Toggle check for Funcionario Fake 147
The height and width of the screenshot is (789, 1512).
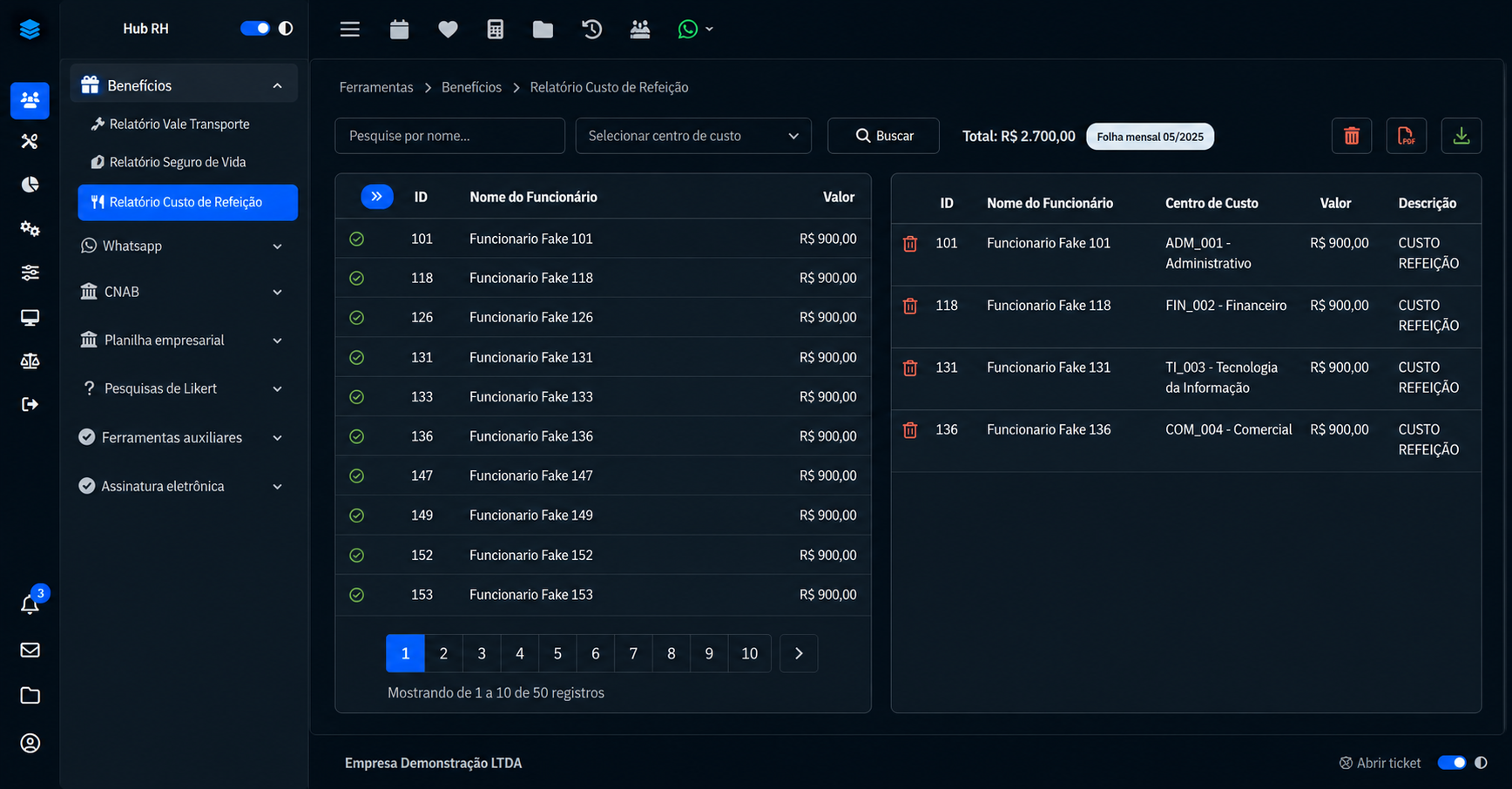tap(357, 476)
